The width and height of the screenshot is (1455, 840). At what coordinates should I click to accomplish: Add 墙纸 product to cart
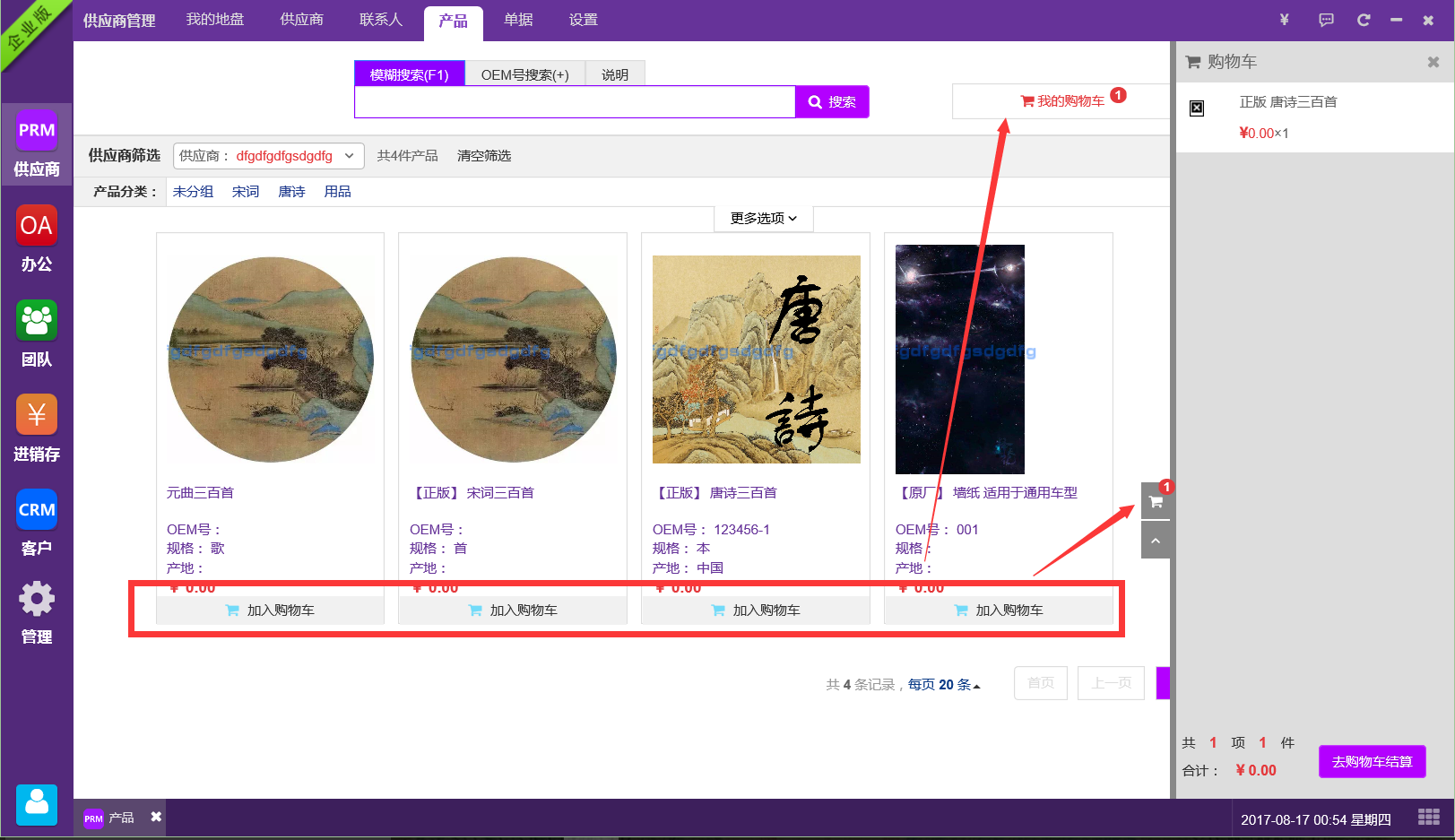(x=999, y=611)
